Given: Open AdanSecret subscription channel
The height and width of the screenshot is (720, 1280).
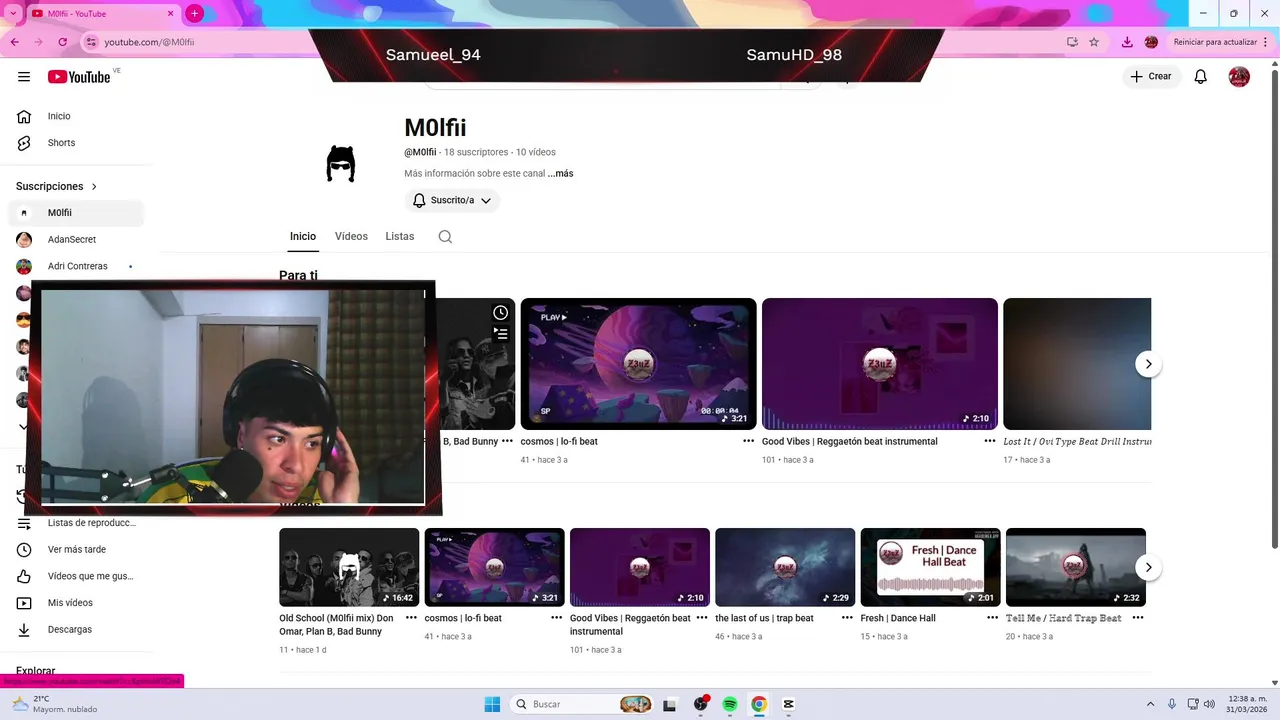Looking at the screenshot, I should coord(76,240).
